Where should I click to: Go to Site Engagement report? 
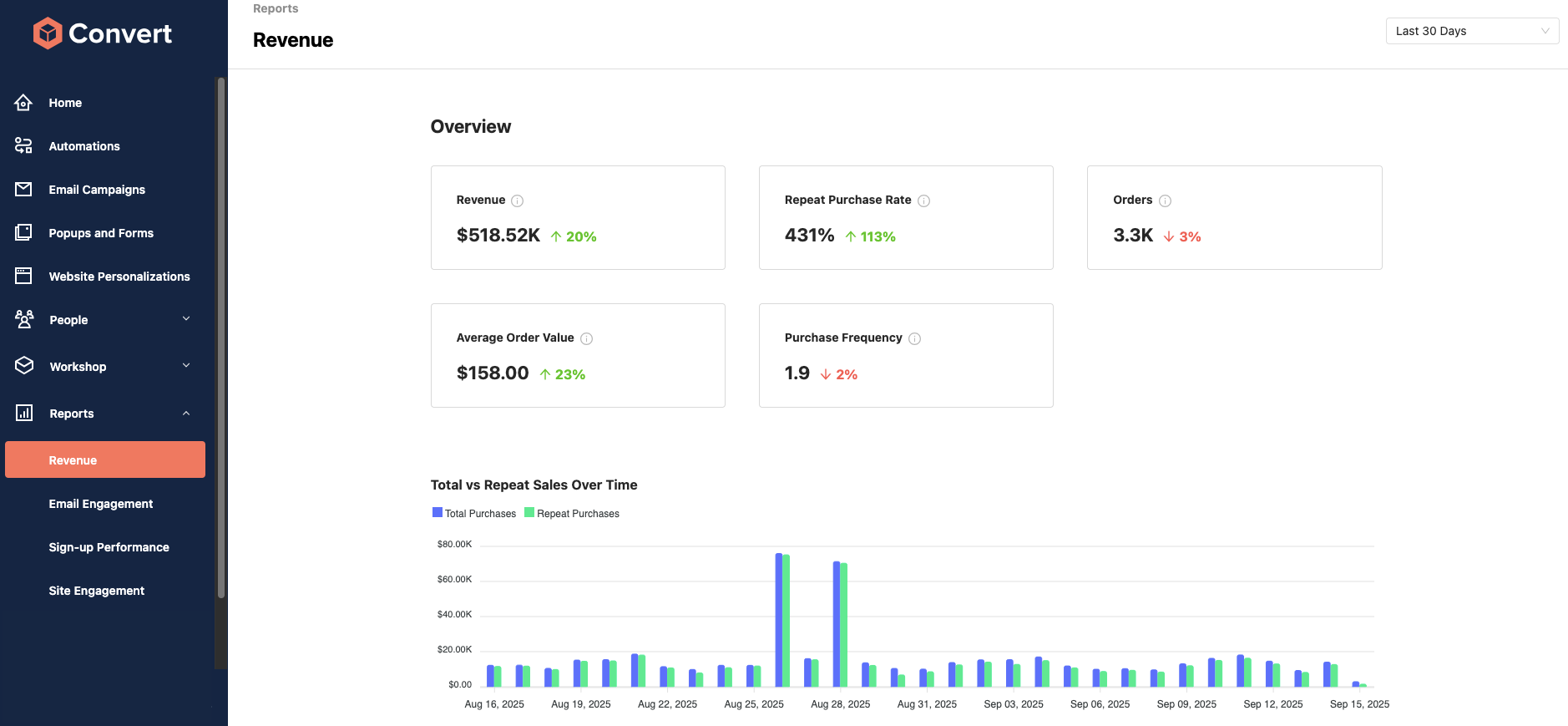pos(97,591)
